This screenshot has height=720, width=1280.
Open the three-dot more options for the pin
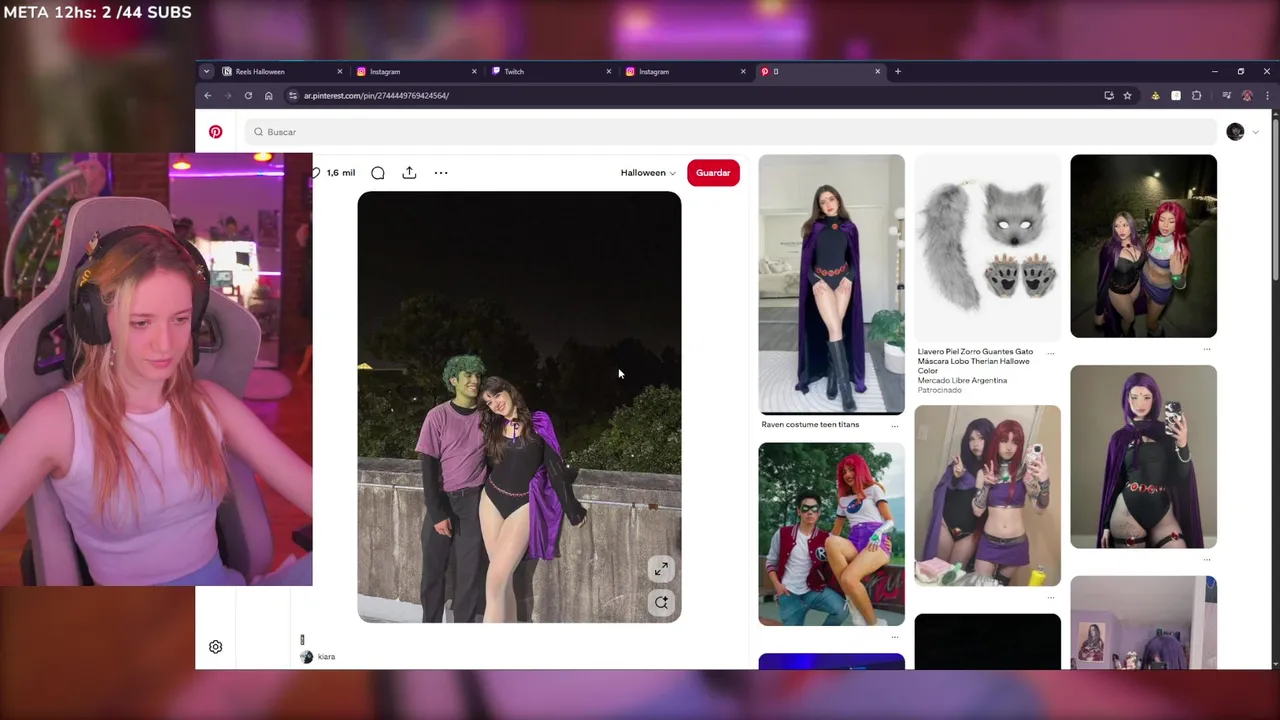click(x=441, y=173)
